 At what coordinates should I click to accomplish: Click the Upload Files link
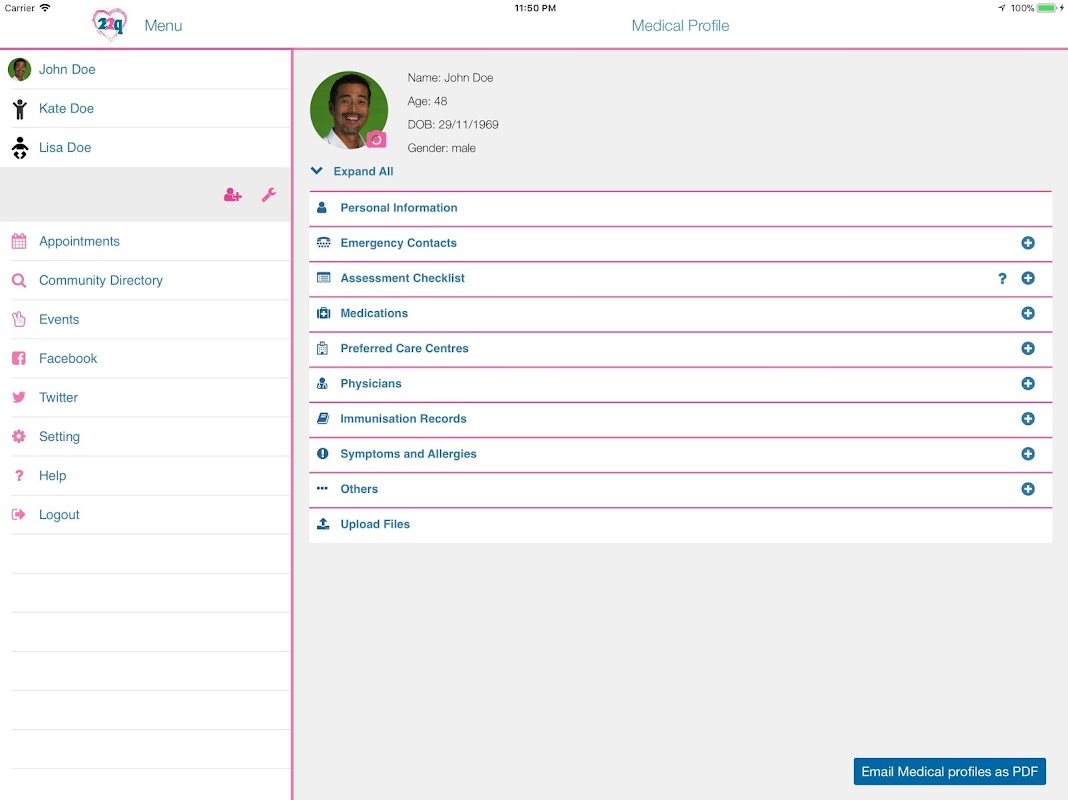click(375, 524)
